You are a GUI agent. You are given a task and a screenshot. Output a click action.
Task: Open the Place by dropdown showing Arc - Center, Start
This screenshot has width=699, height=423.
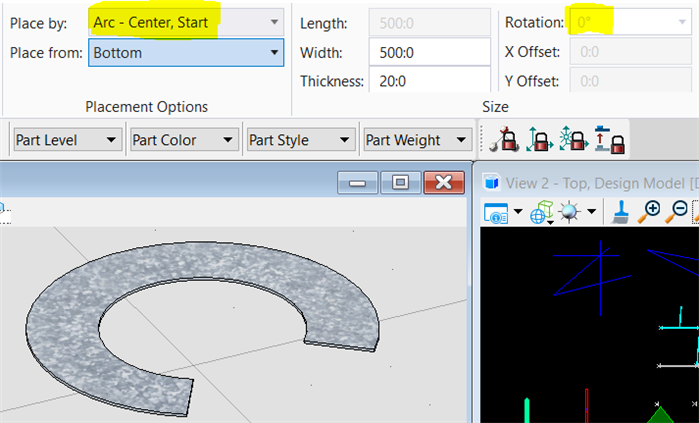186,22
